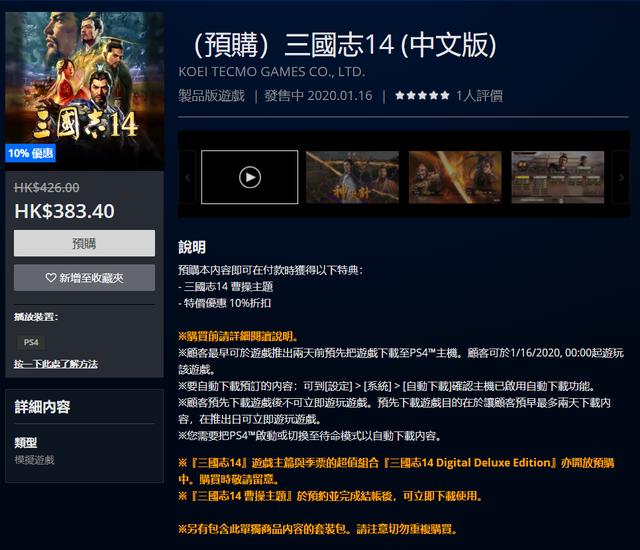Open the fourth screenshot showing officer menu
The image size is (640, 550).
558,177
